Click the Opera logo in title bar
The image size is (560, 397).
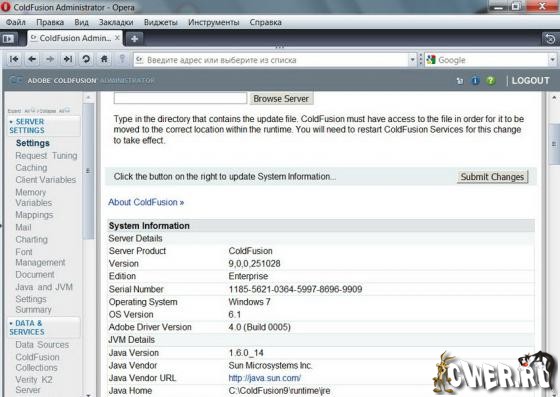click(6, 6)
